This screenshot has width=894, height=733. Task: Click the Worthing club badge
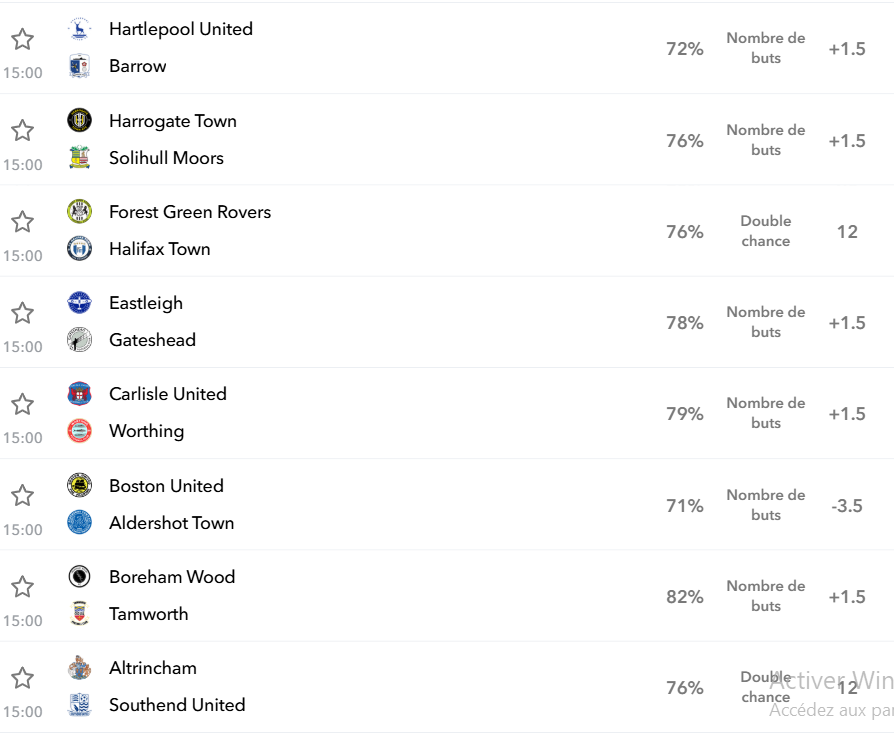pos(79,431)
